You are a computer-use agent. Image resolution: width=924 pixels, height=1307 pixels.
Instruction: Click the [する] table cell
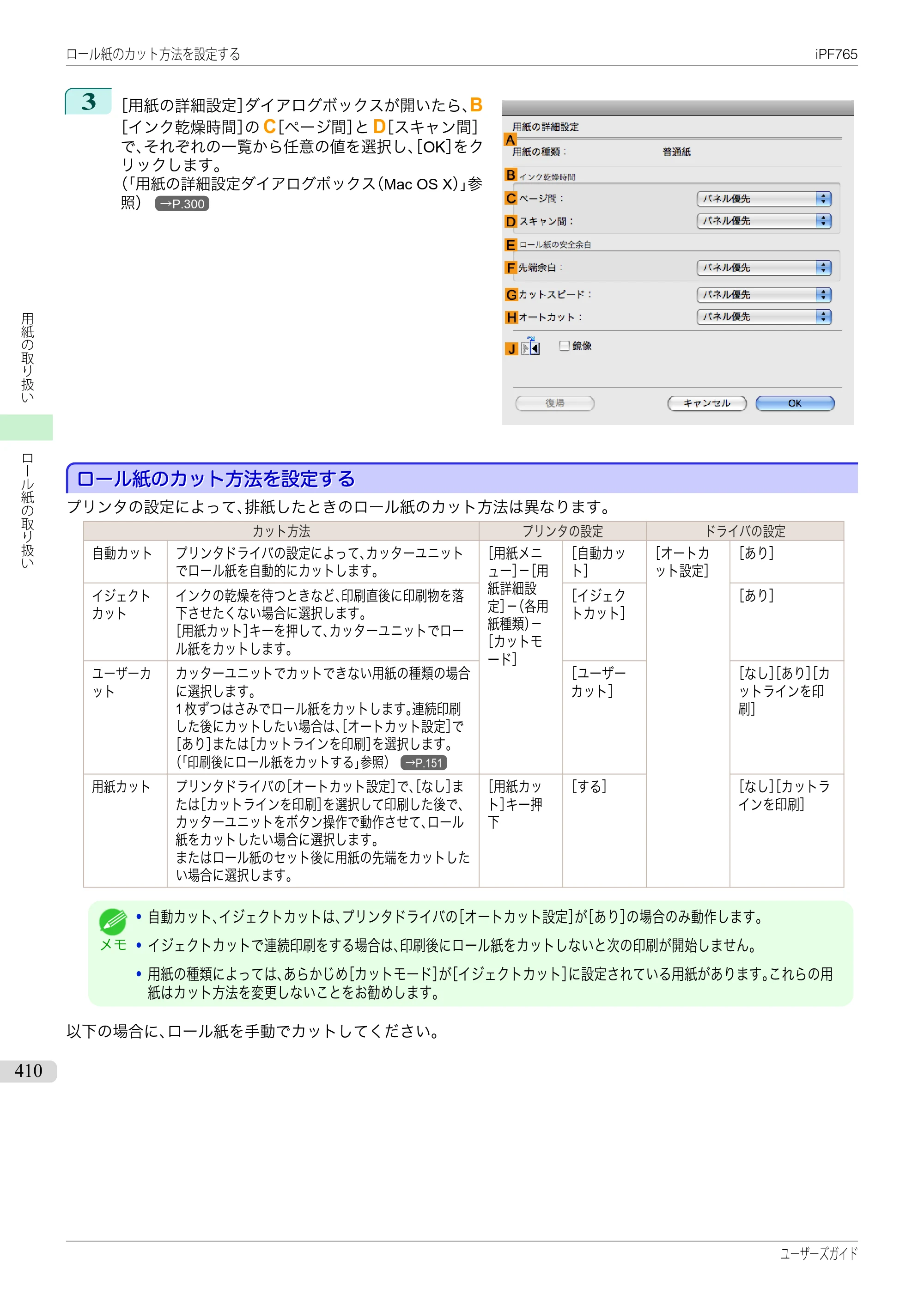click(x=604, y=831)
